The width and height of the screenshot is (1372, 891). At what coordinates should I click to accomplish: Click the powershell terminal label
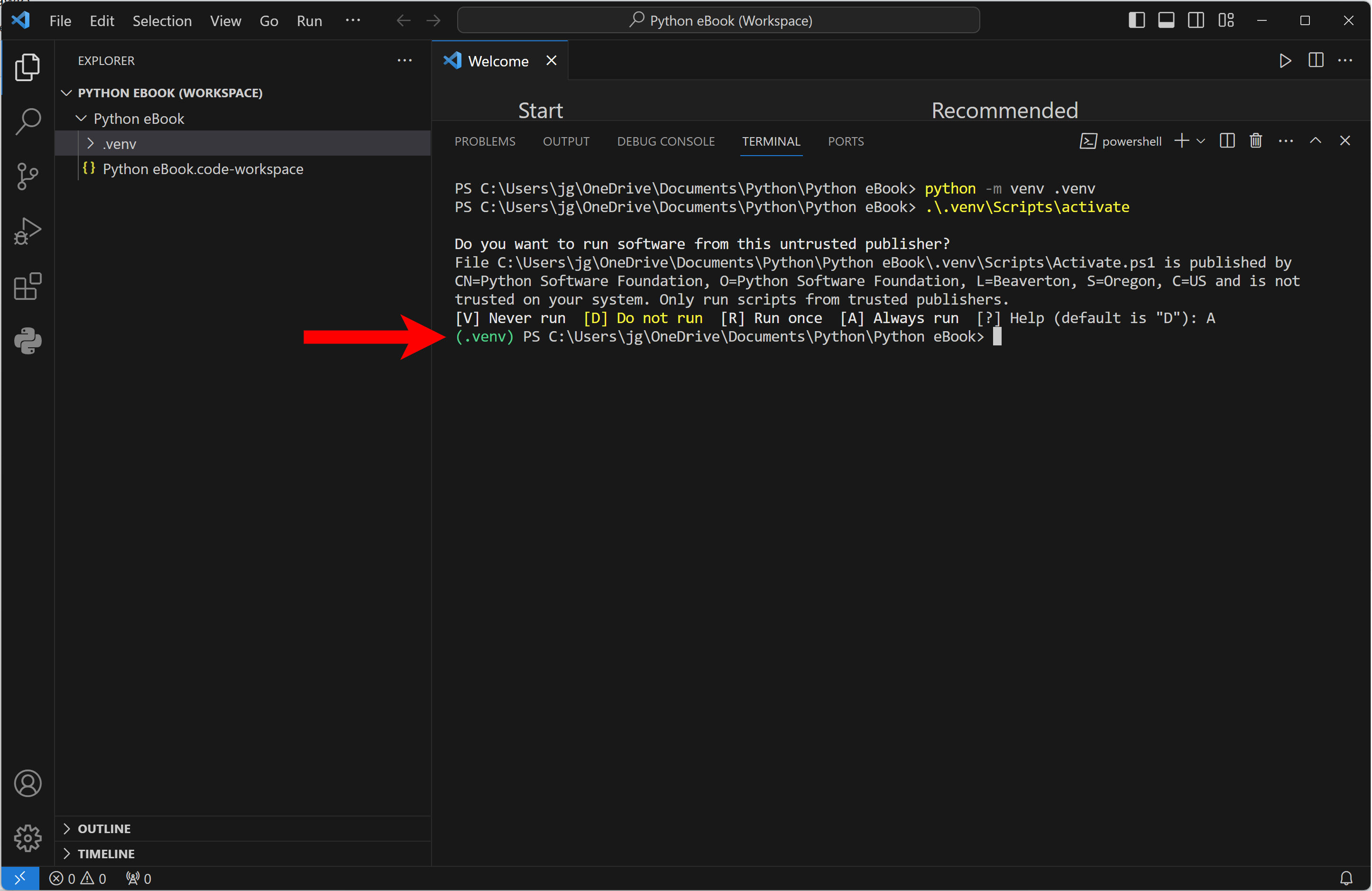tap(1120, 141)
